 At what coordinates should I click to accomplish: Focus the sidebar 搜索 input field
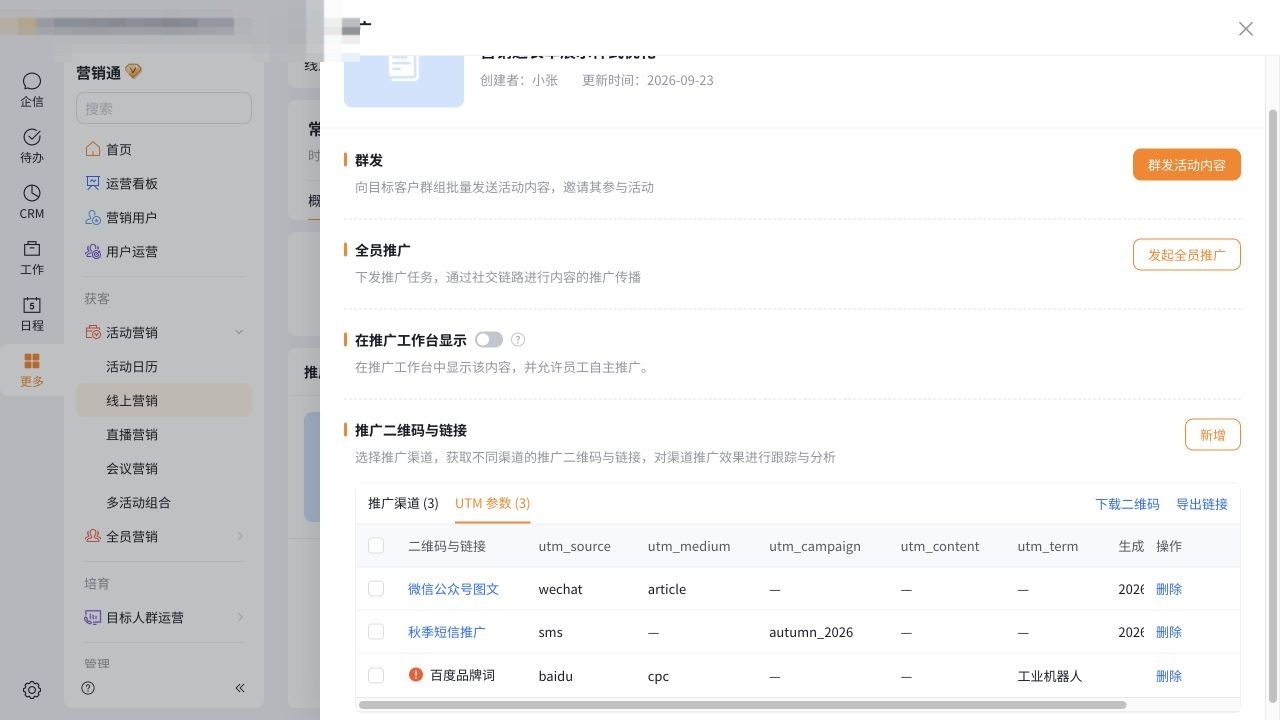click(164, 108)
